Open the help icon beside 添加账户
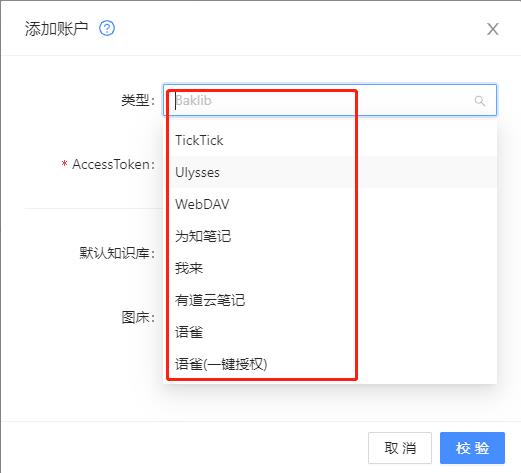521x473 pixels. (x=107, y=28)
